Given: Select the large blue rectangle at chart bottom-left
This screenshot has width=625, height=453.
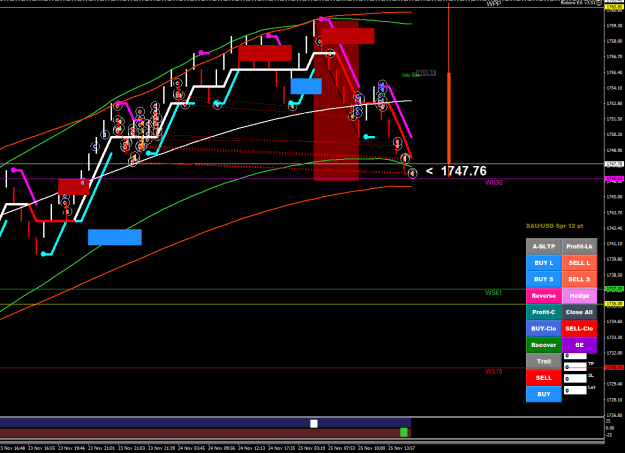Looking at the screenshot, I should pos(115,237).
